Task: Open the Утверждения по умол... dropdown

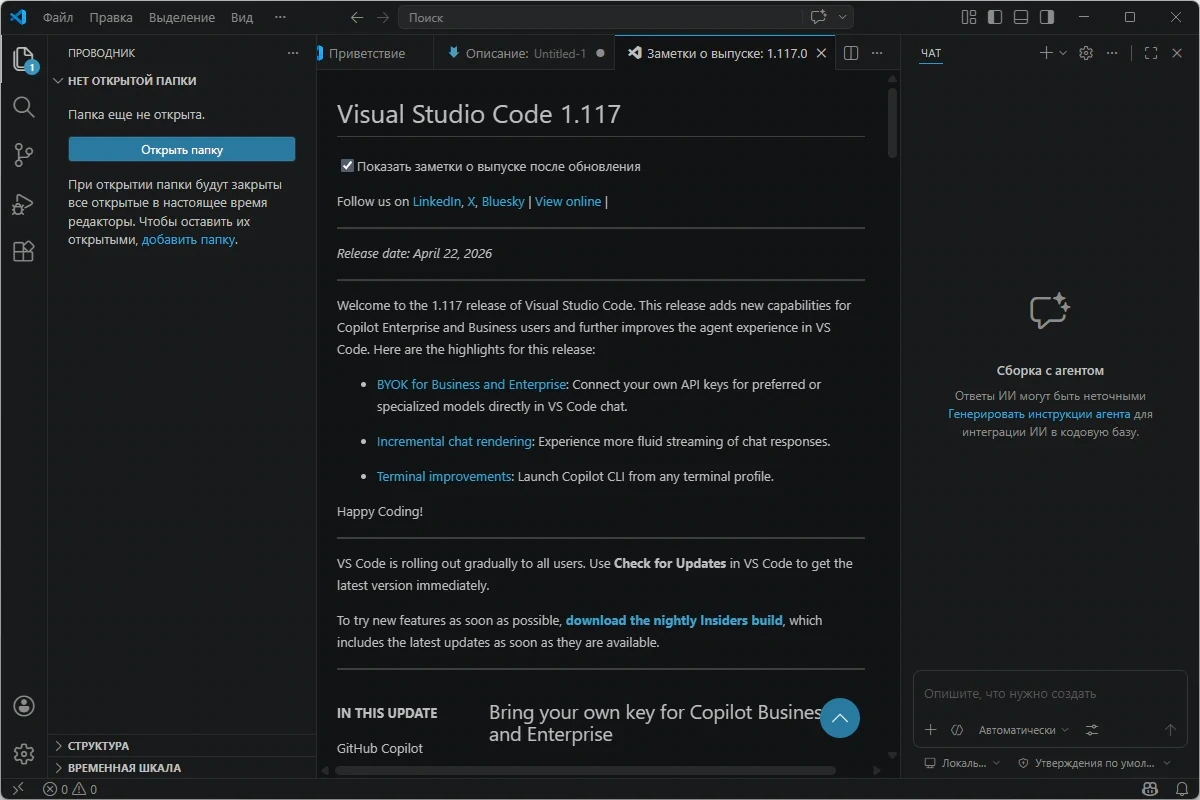Action: click(x=1094, y=763)
